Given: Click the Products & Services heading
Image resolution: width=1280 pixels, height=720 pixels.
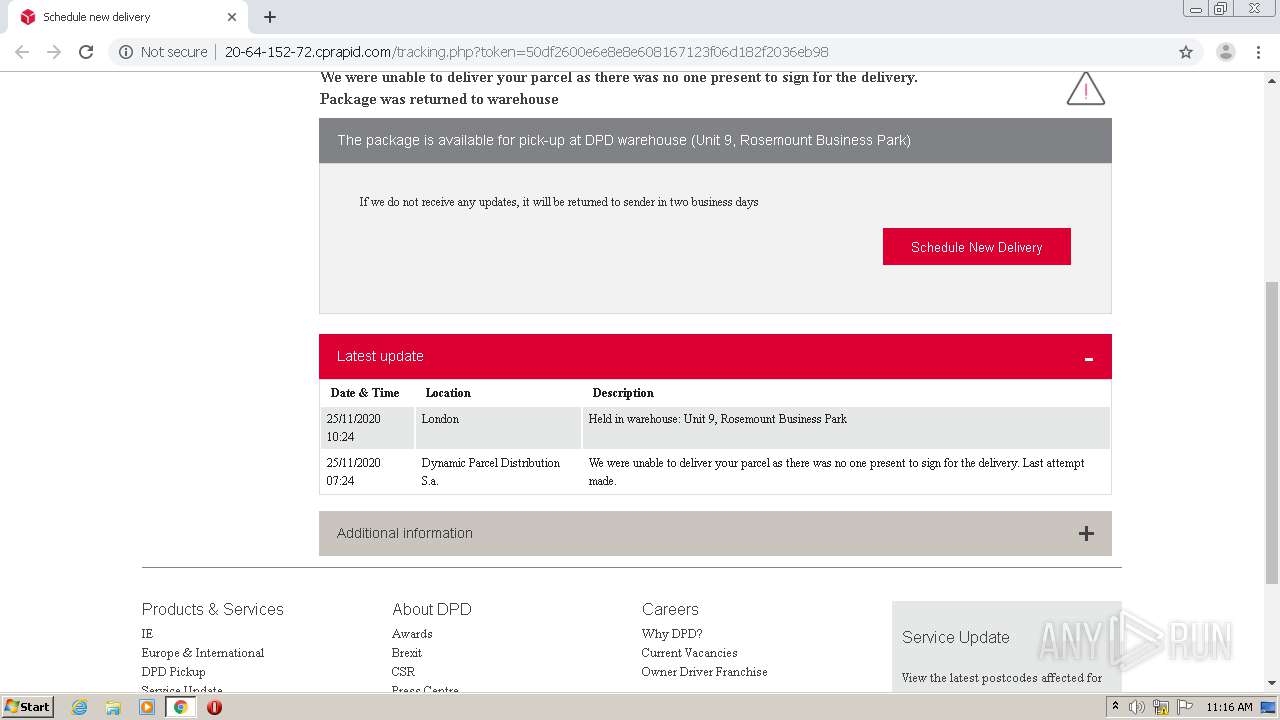Looking at the screenshot, I should pos(212,609).
